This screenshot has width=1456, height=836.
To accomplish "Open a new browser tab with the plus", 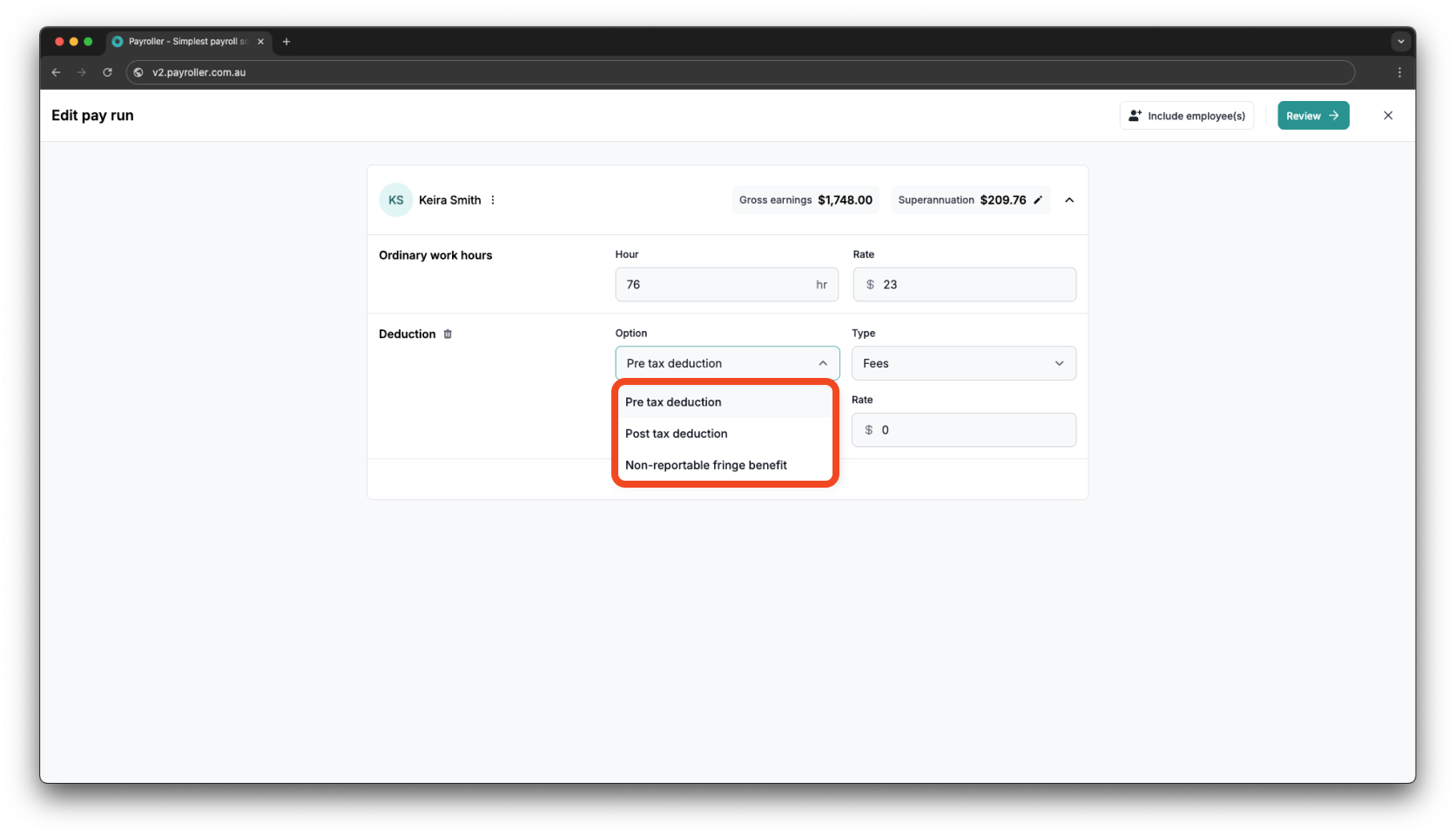I will pyautogui.click(x=286, y=41).
